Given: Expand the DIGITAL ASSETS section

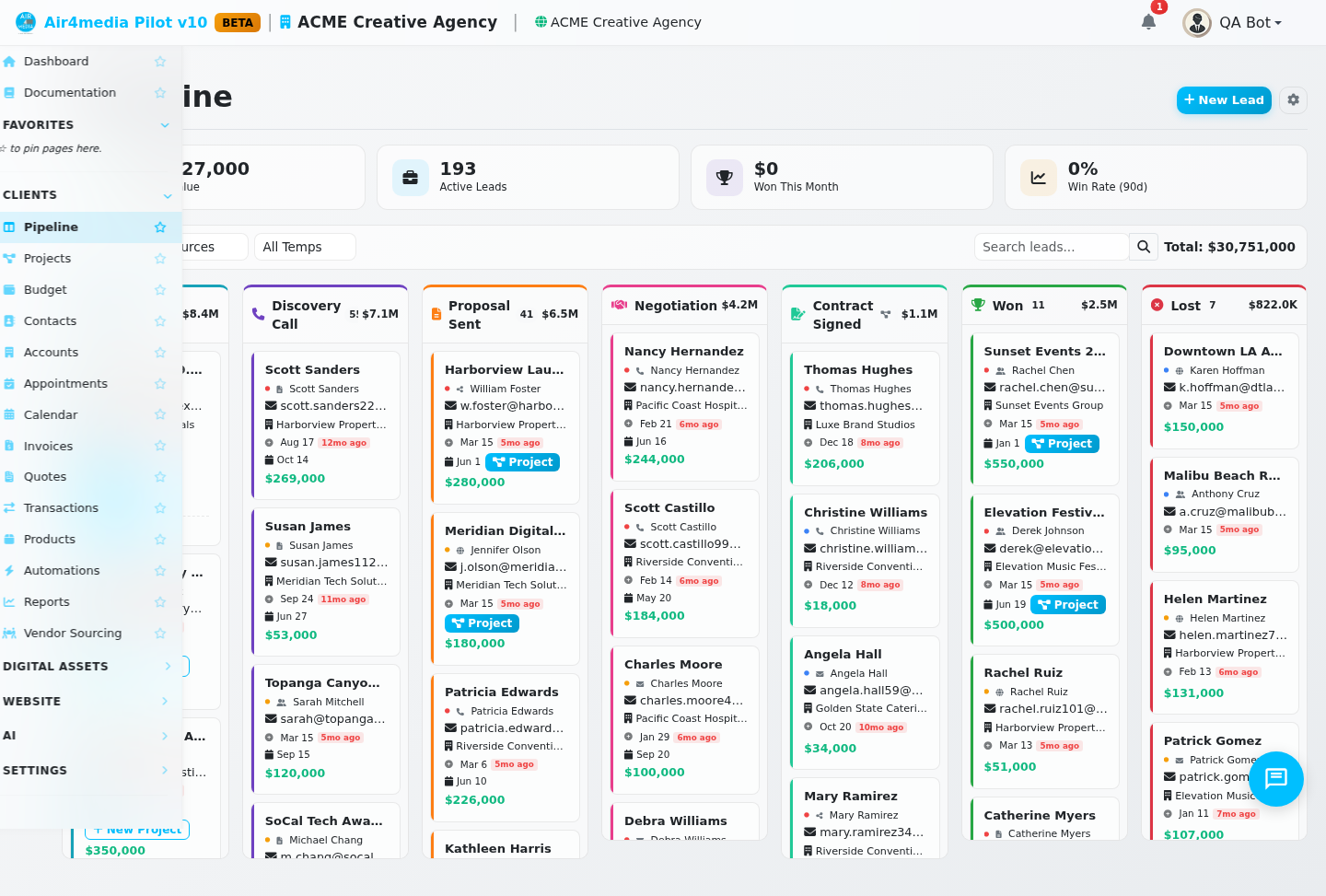Looking at the screenshot, I should pyautogui.click(x=168, y=666).
